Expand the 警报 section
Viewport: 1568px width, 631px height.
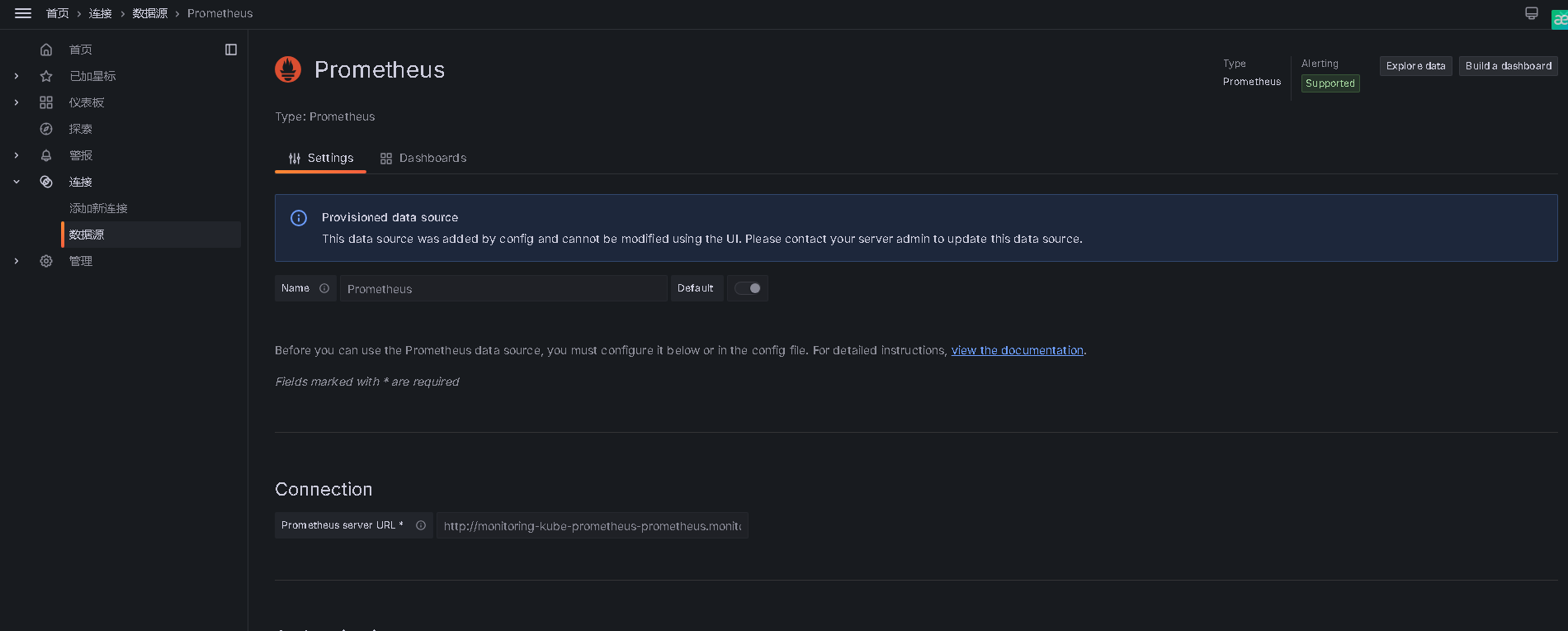17,155
